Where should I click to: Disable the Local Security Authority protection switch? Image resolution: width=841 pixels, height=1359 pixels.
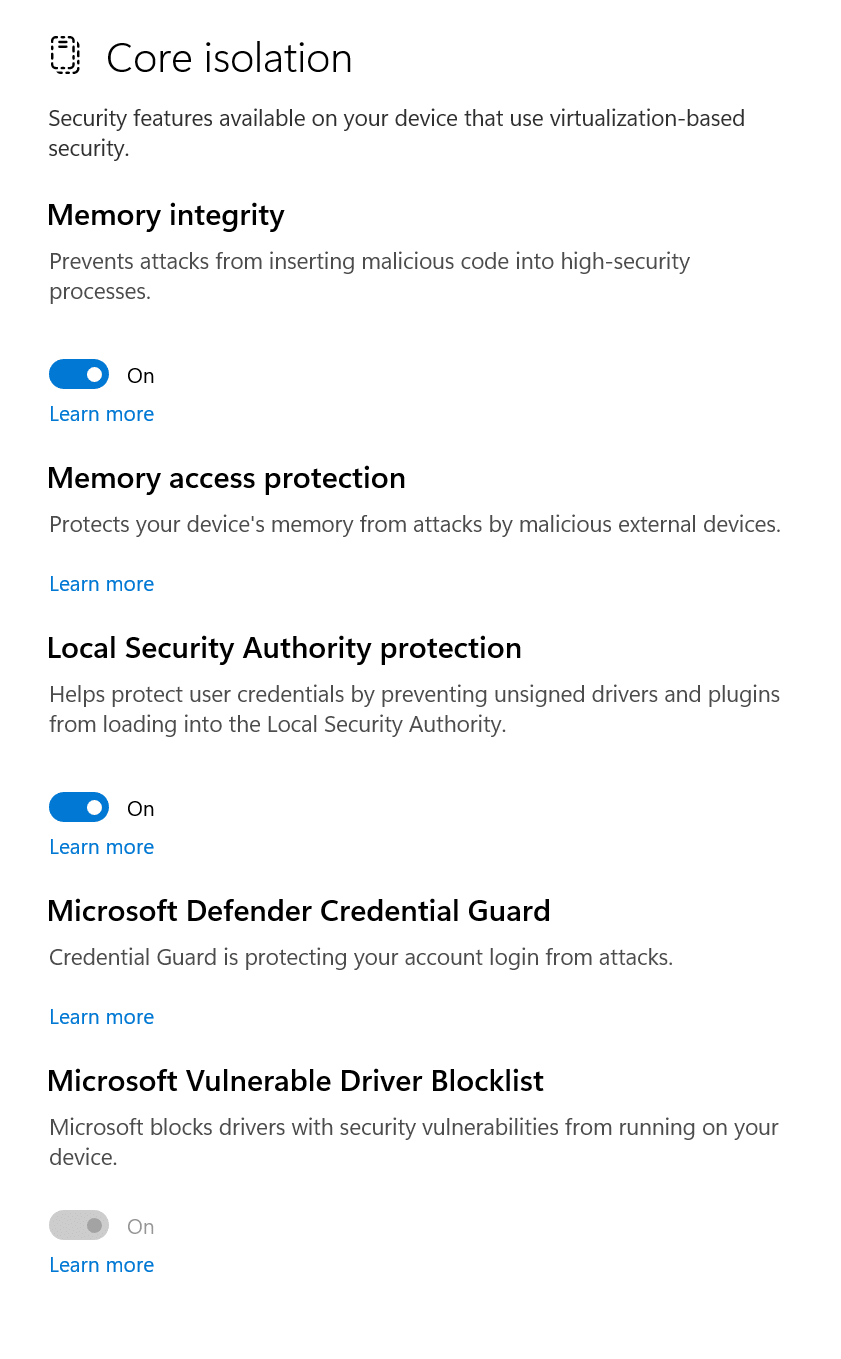point(79,808)
